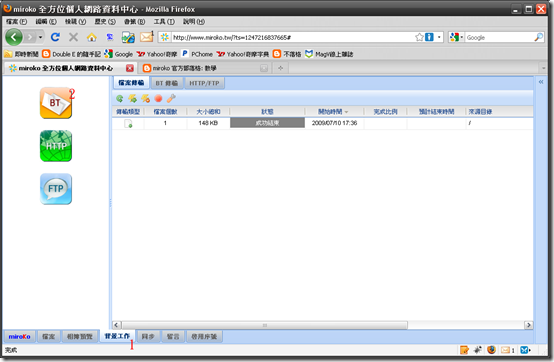The width and height of the screenshot is (554, 362).
Task: Reload the current page
Action: [x=55, y=37]
